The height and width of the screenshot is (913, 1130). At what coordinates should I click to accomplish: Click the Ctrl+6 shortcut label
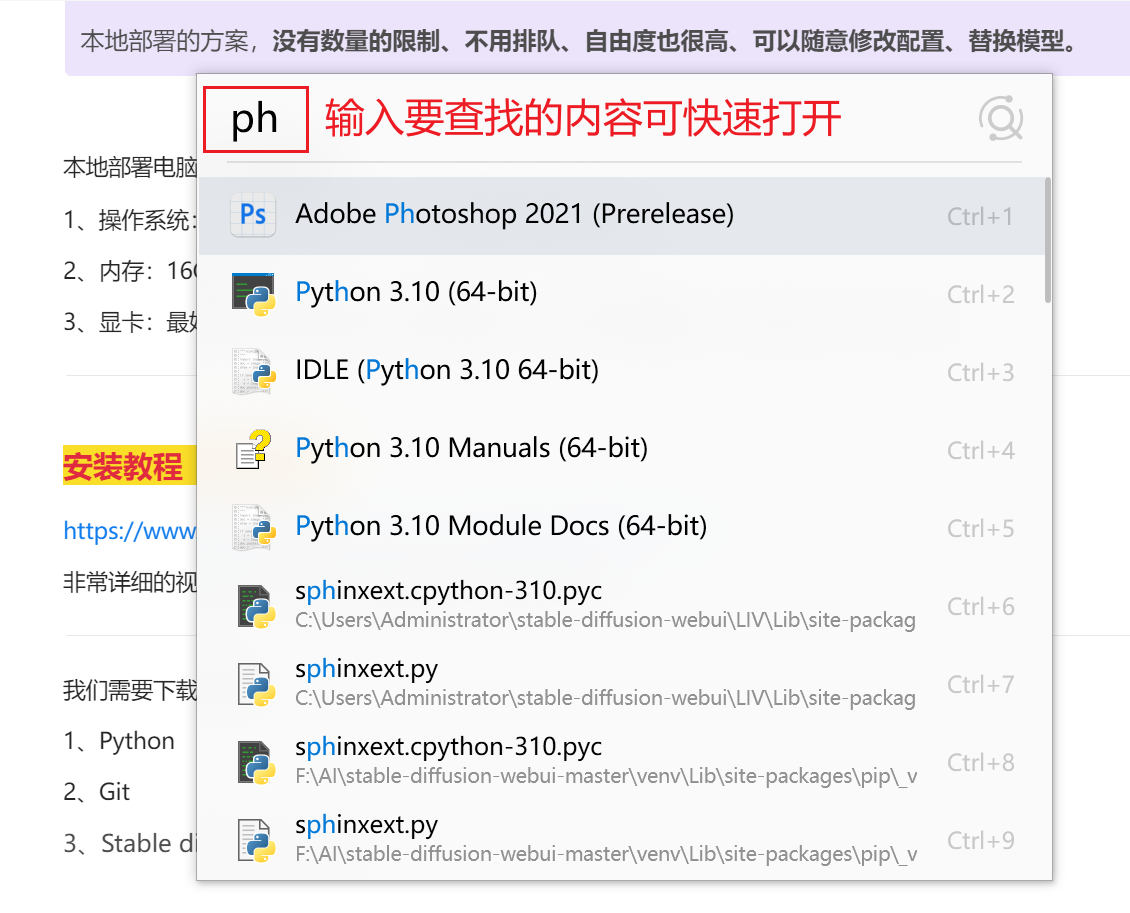[980, 606]
